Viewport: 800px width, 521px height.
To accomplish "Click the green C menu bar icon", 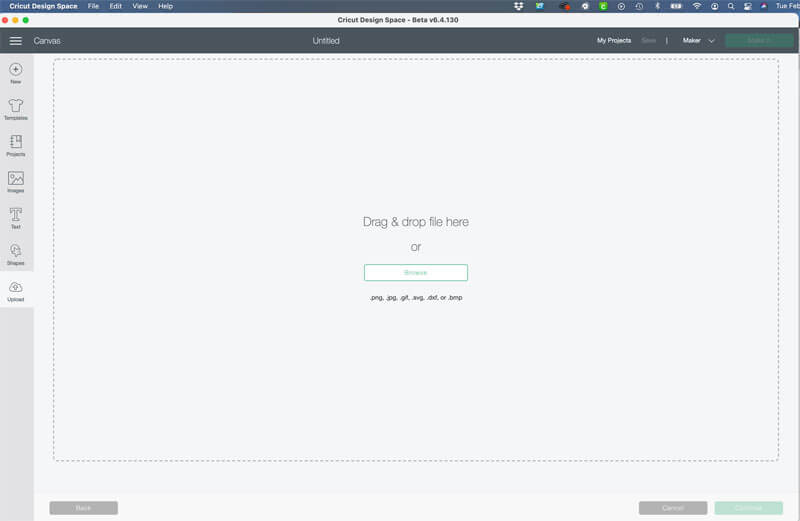I will 603,6.
